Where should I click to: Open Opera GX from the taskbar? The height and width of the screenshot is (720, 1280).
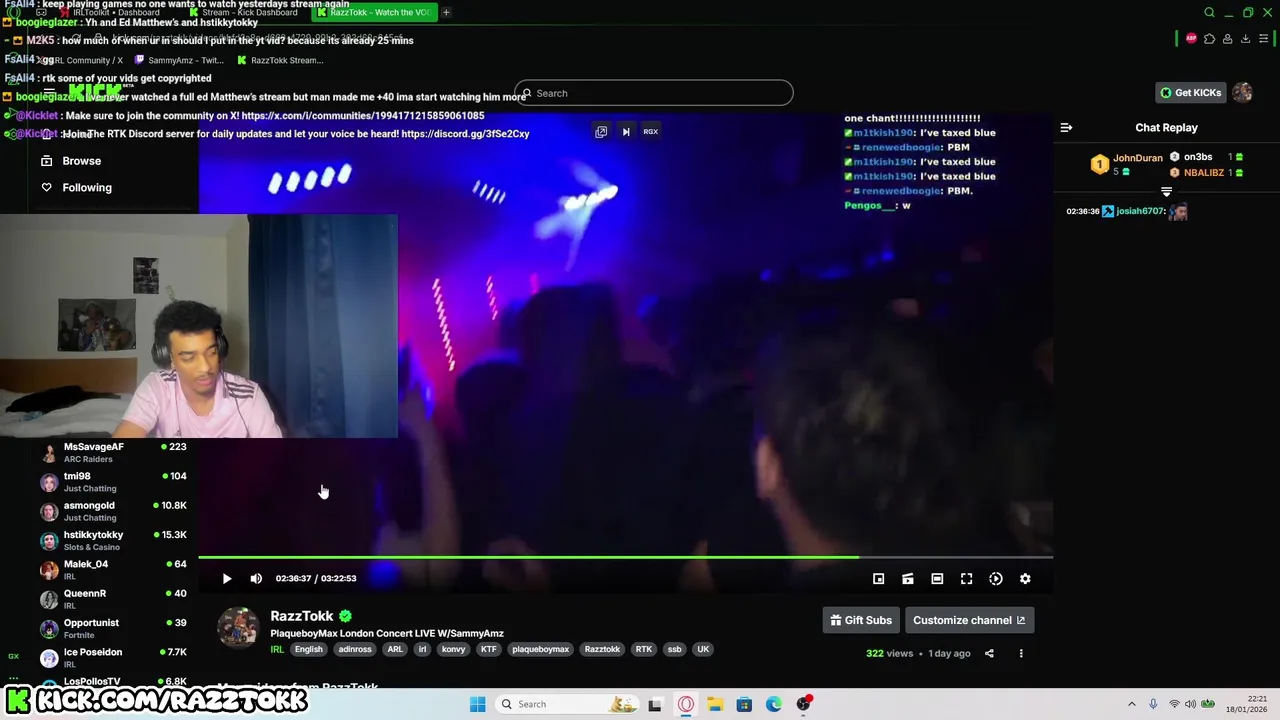coord(686,704)
